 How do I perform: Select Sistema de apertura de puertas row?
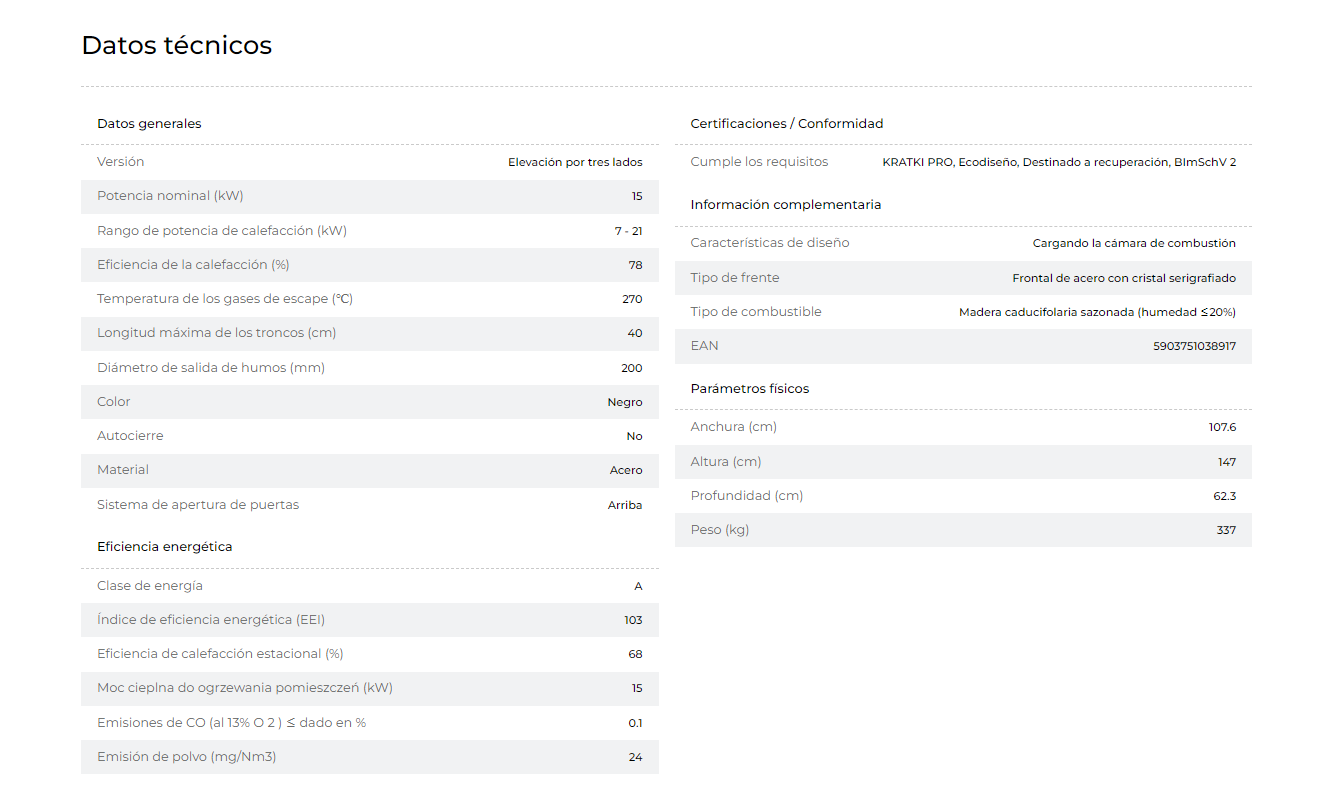(370, 505)
